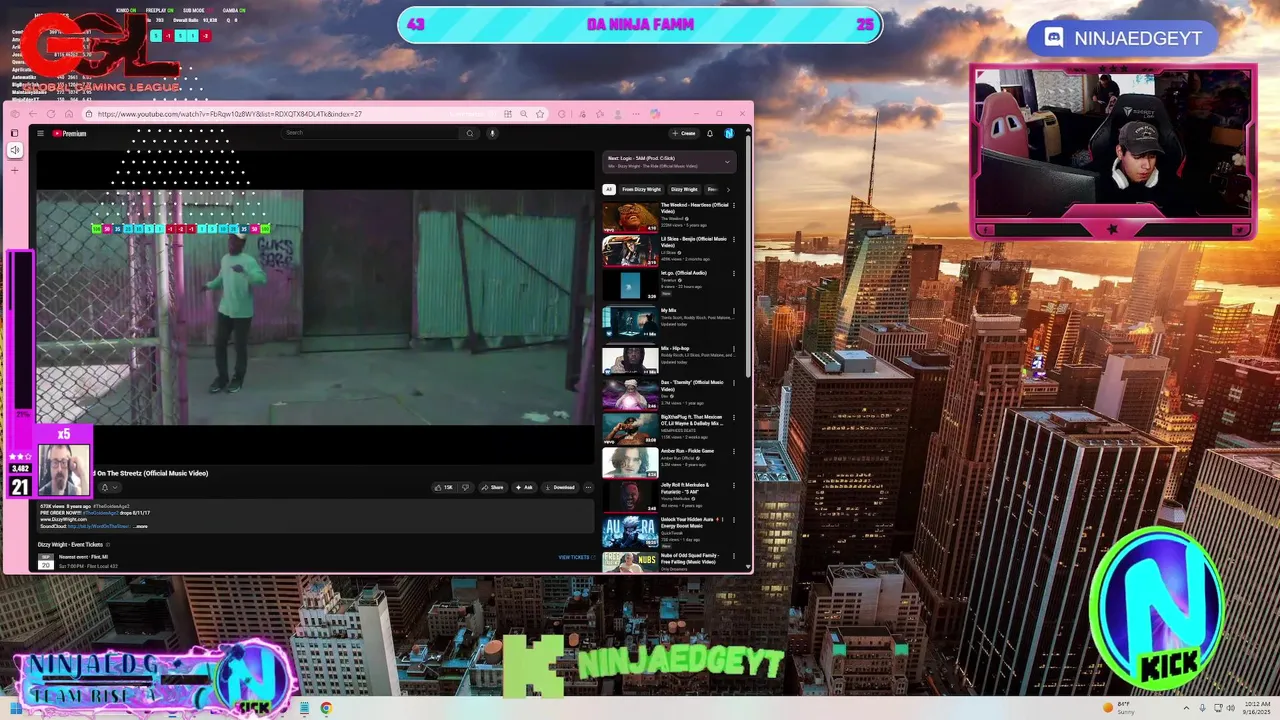This screenshot has height=720, width=1280.
Task: Click the YouTube search input field
Action: tap(370, 133)
